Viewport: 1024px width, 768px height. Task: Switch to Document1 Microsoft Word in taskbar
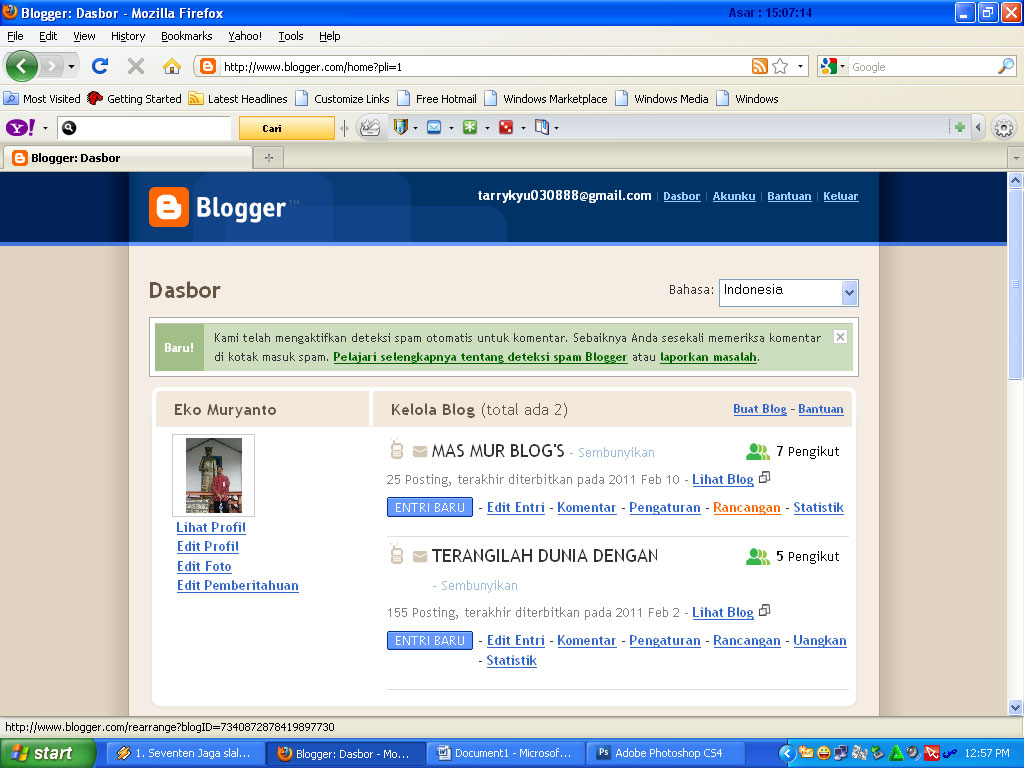(x=506, y=753)
